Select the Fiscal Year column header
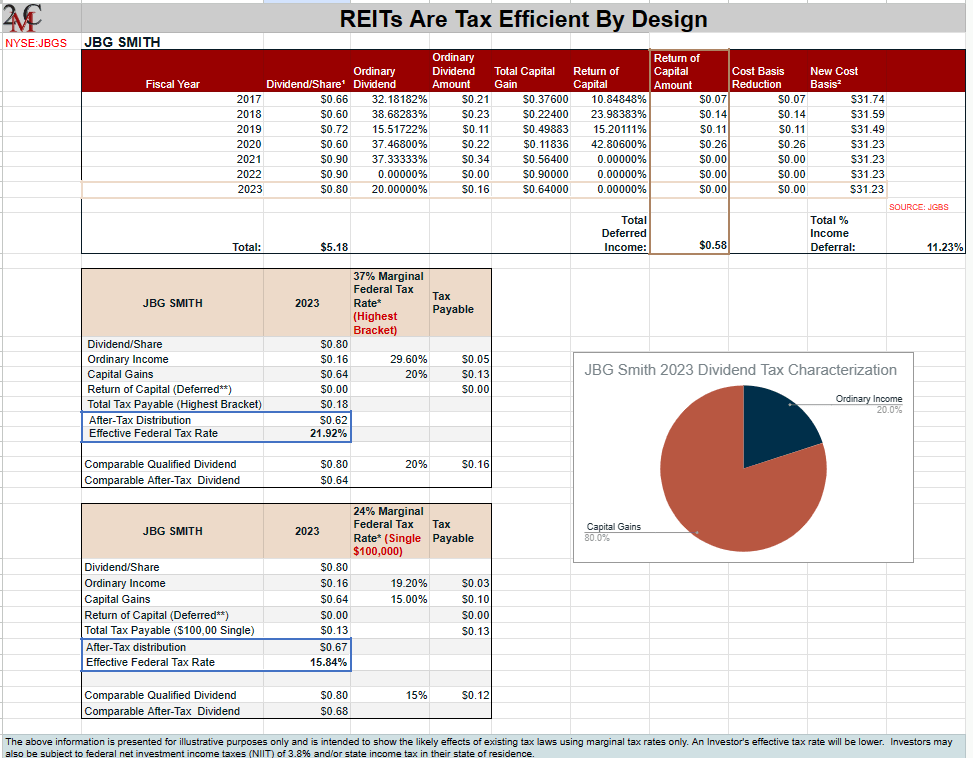973x758 pixels. 173,84
